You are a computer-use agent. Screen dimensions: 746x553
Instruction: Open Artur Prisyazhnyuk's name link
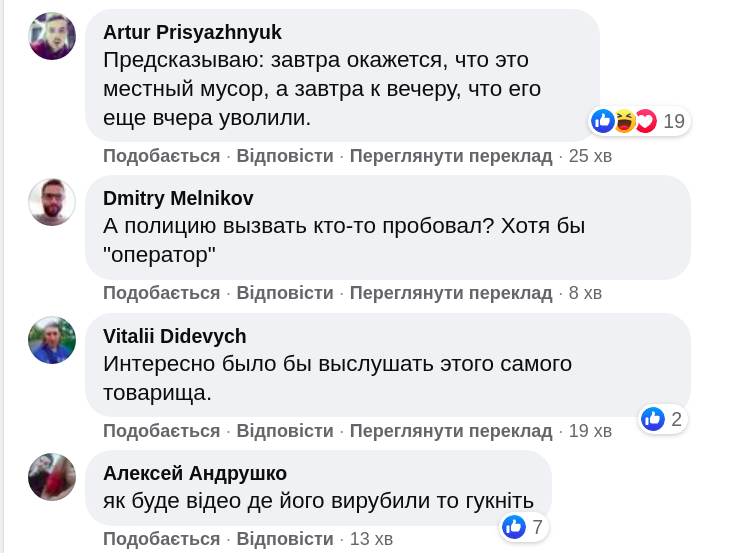click(192, 32)
